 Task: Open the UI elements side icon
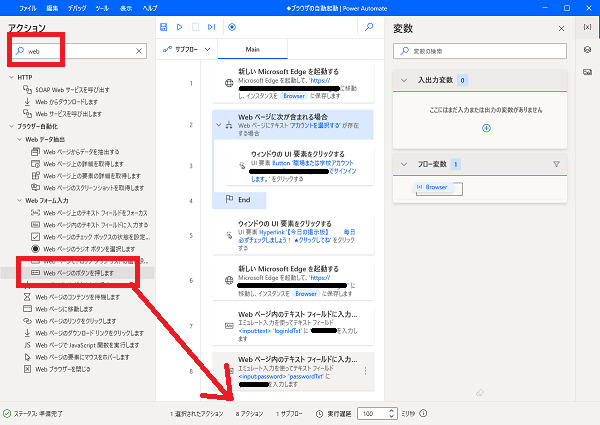tap(587, 50)
